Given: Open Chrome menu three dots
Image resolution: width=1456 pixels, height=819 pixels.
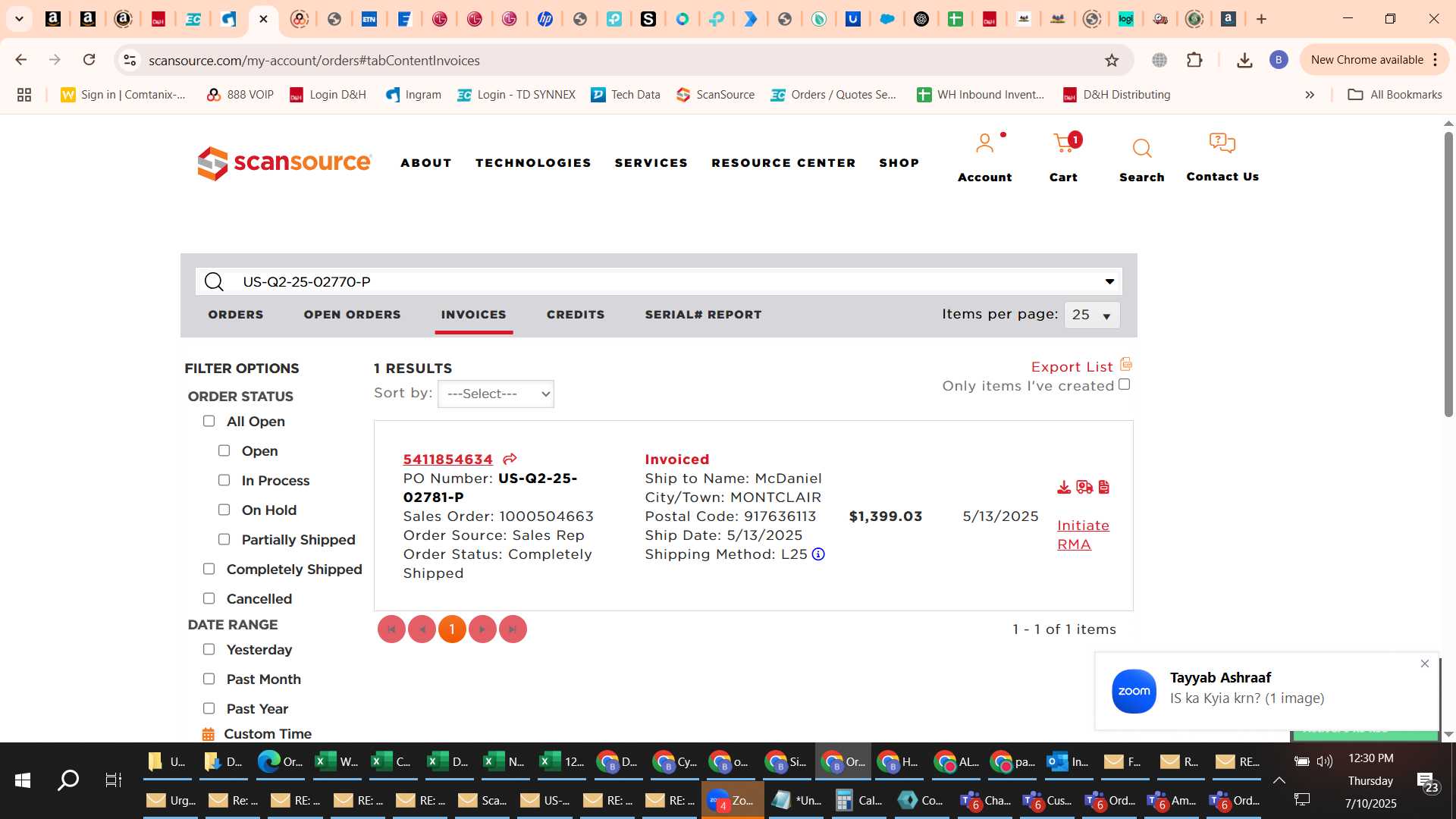Looking at the screenshot, I should 1436,60.
